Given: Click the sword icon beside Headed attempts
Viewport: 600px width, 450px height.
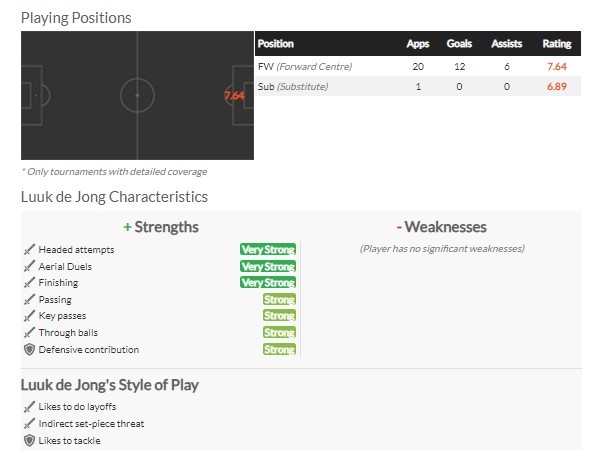Looking at the screenshot, I should click(x=29, y=249).
